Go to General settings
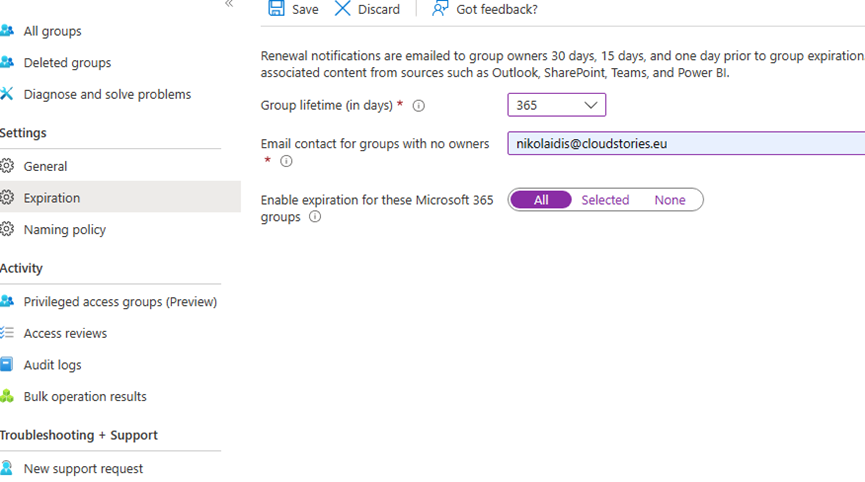The height and width of the screenshot is (482, 865). 45,166
